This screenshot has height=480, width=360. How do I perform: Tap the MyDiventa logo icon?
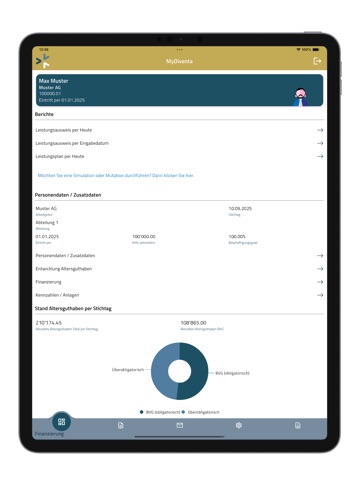pyautogui.click(x=43, y=61)
